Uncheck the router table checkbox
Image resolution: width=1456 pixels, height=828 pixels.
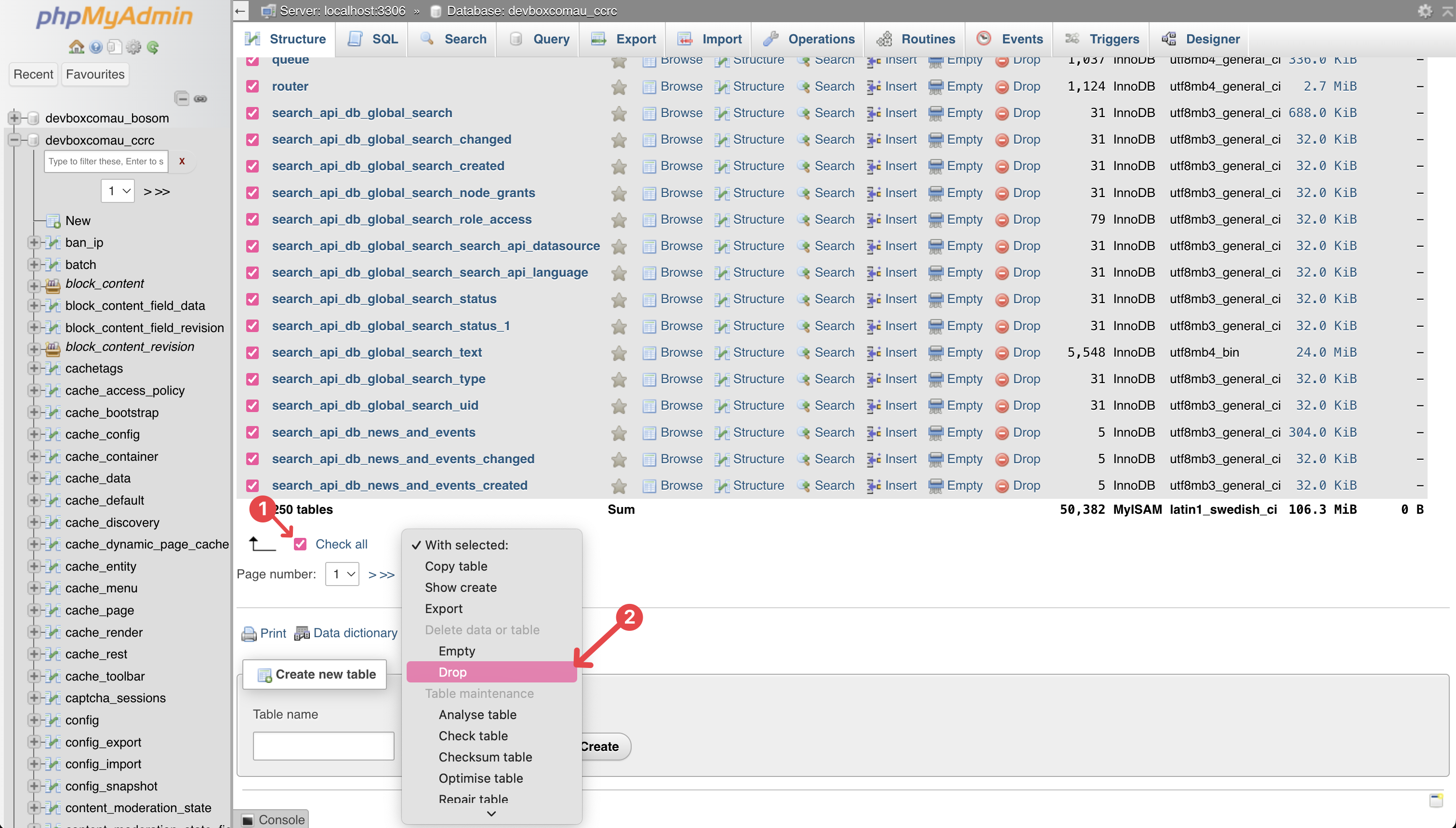tap(252, 86)
